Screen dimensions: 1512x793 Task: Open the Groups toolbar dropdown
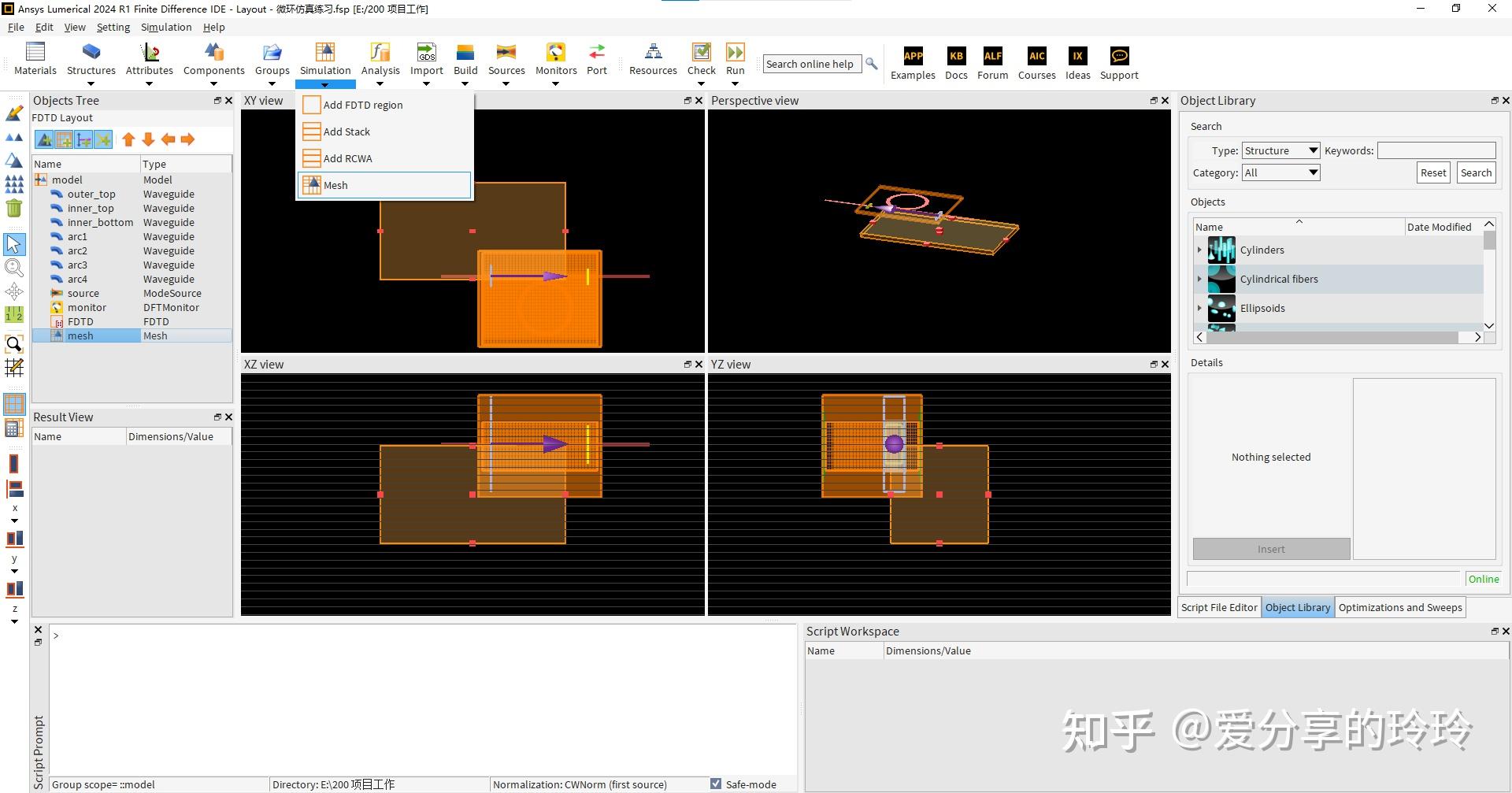pos(272,83)
